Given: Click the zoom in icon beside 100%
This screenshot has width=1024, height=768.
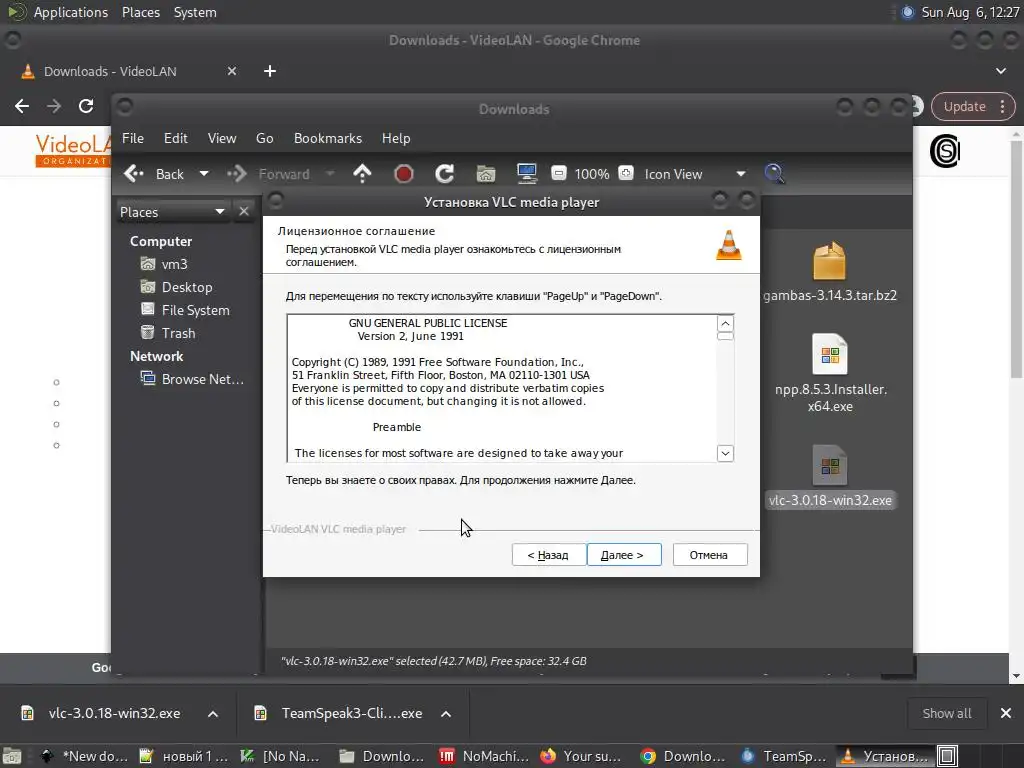Looking at the screenshot, I should coord(626,173).
